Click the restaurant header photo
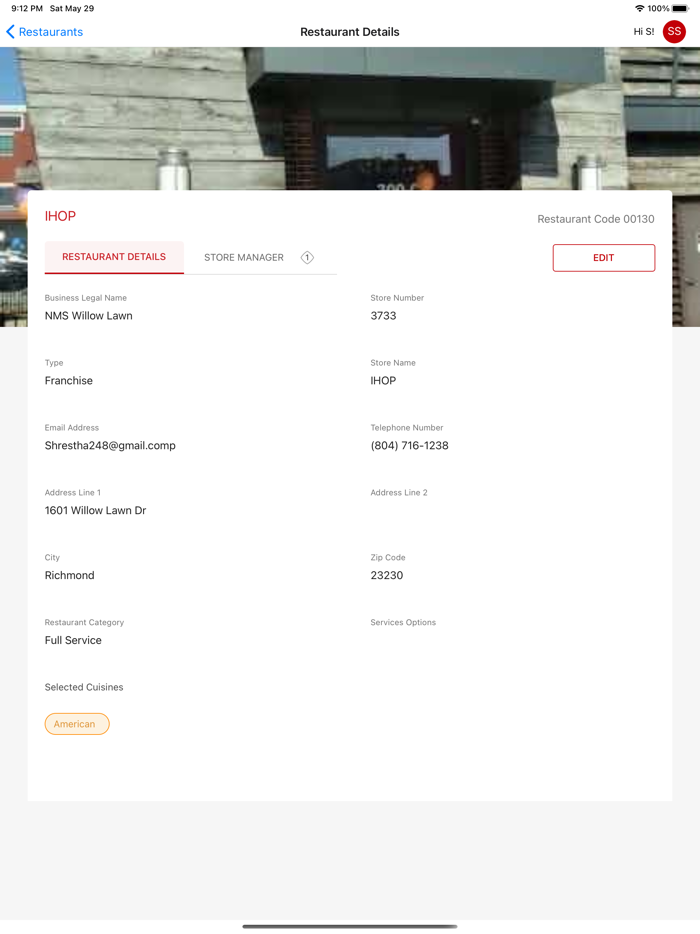Image resolution: width=700 pixels, height=934 pixels. (350, 119)
